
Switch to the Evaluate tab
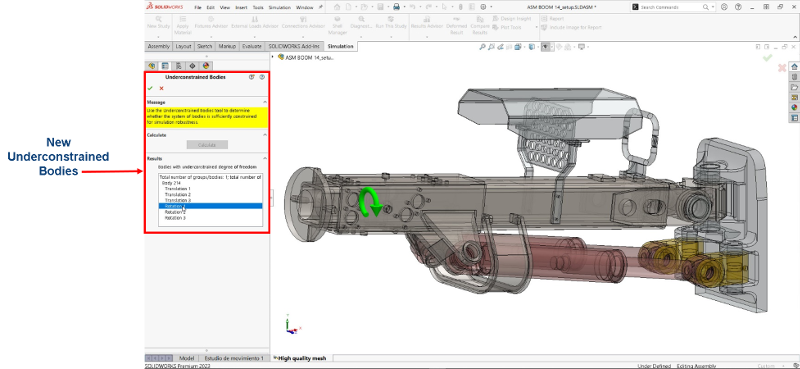click(252, 46)
